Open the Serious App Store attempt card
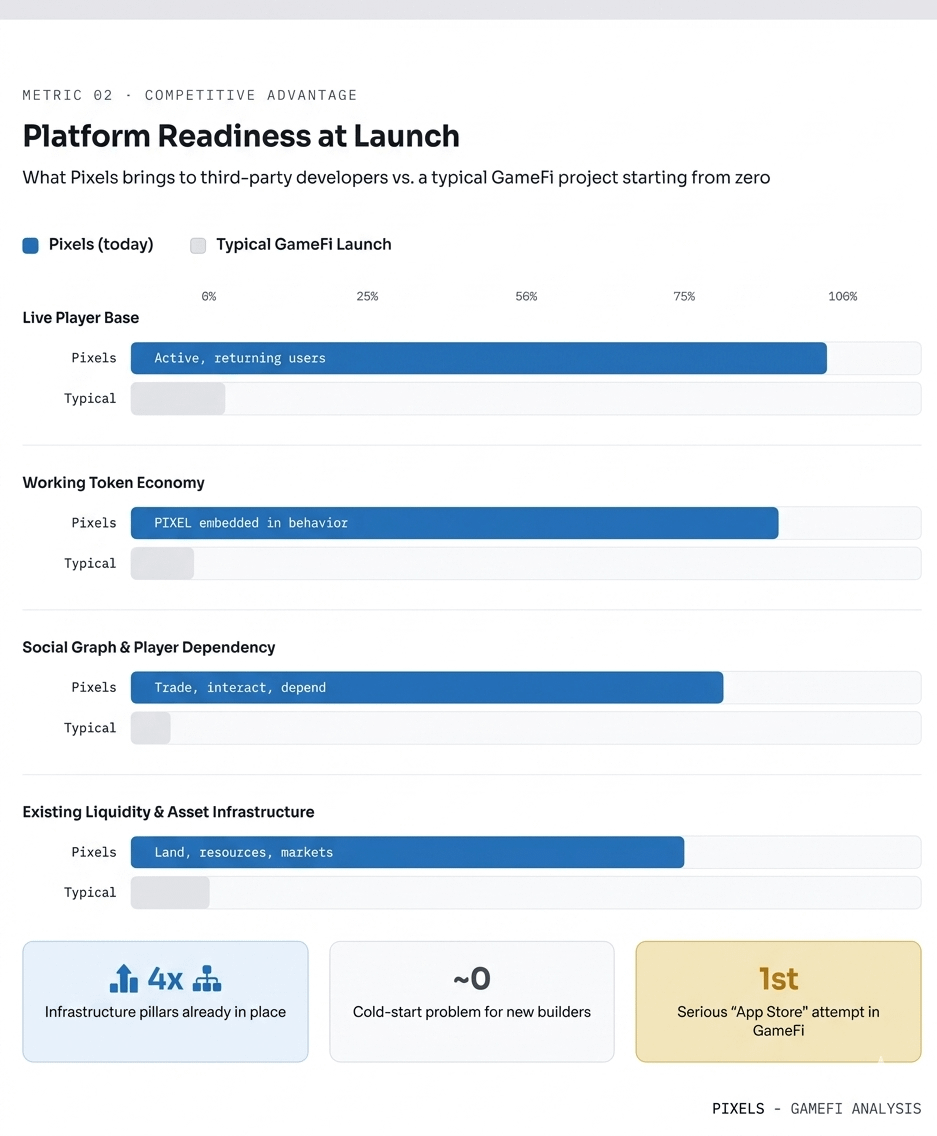The image size is (937, 1136). pyautogui.click(x=778, y=1001)
